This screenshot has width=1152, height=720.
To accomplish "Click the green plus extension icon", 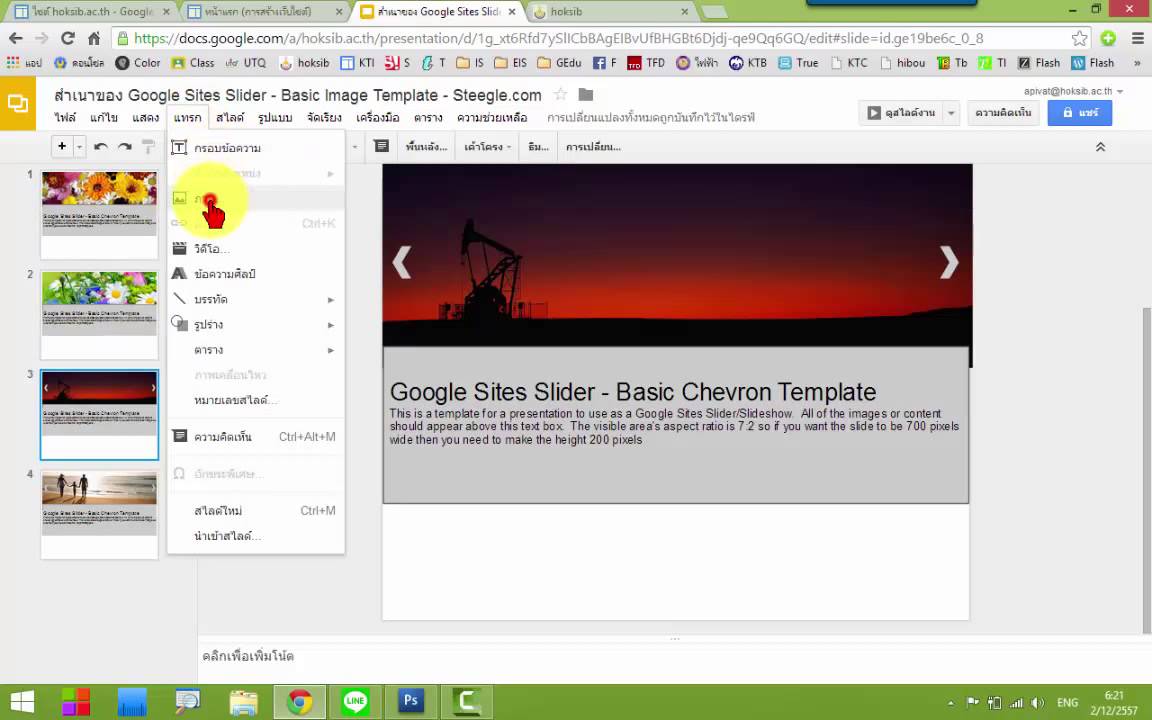I will [1108, 38].
